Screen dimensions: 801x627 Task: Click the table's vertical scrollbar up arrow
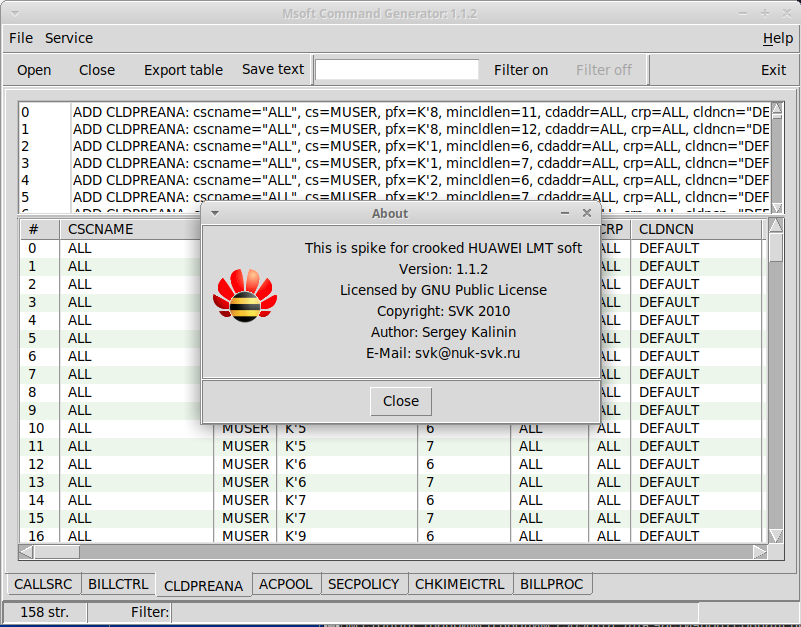[776, 225]
